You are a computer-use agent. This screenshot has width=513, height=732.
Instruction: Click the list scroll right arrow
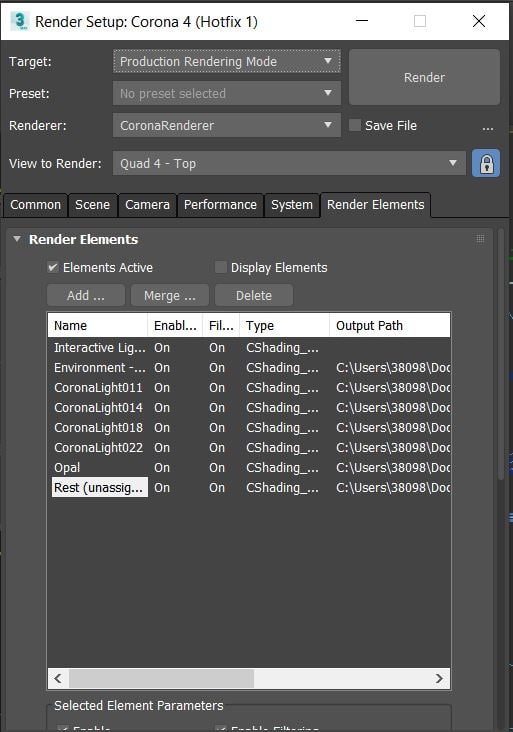click(x=439, y=678)
